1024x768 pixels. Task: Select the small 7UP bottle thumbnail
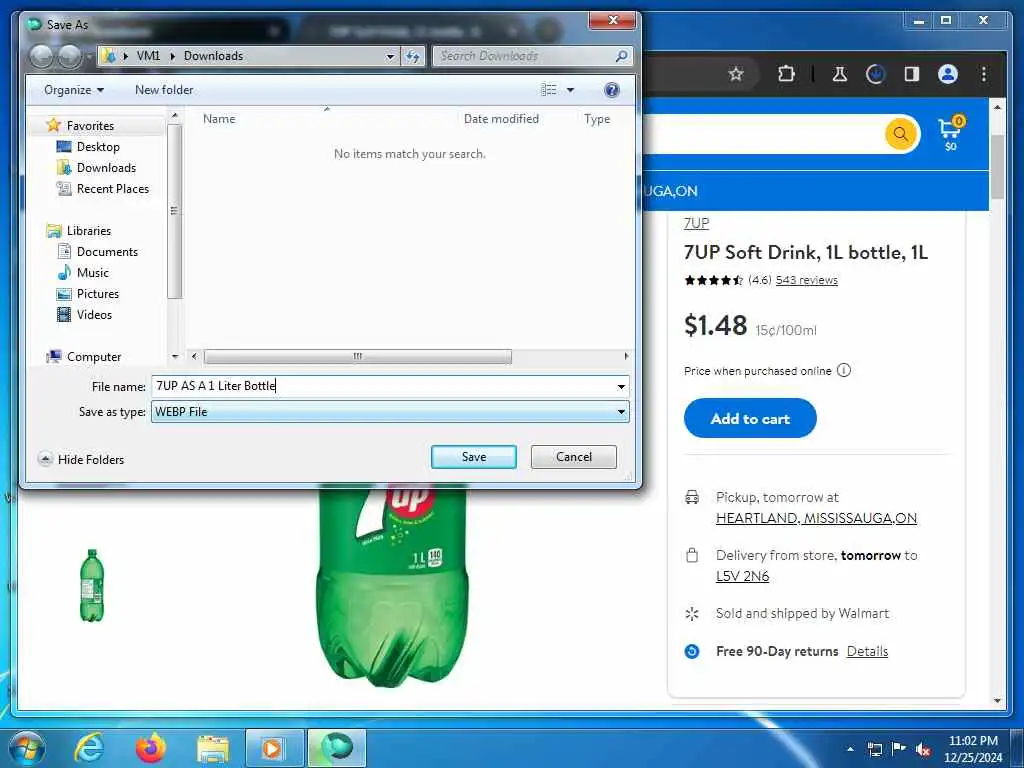tap(91, 585)
